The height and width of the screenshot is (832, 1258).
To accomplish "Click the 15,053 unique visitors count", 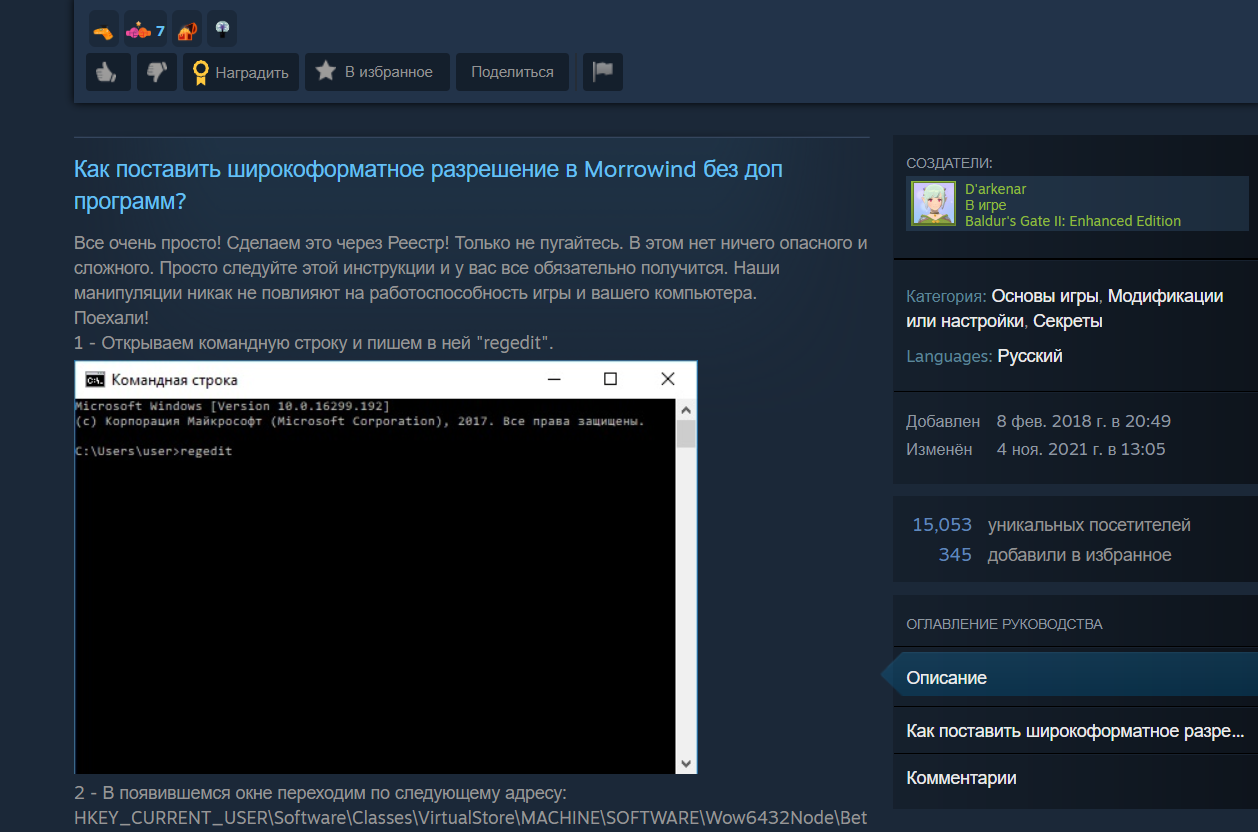I will tap(942, 525).
